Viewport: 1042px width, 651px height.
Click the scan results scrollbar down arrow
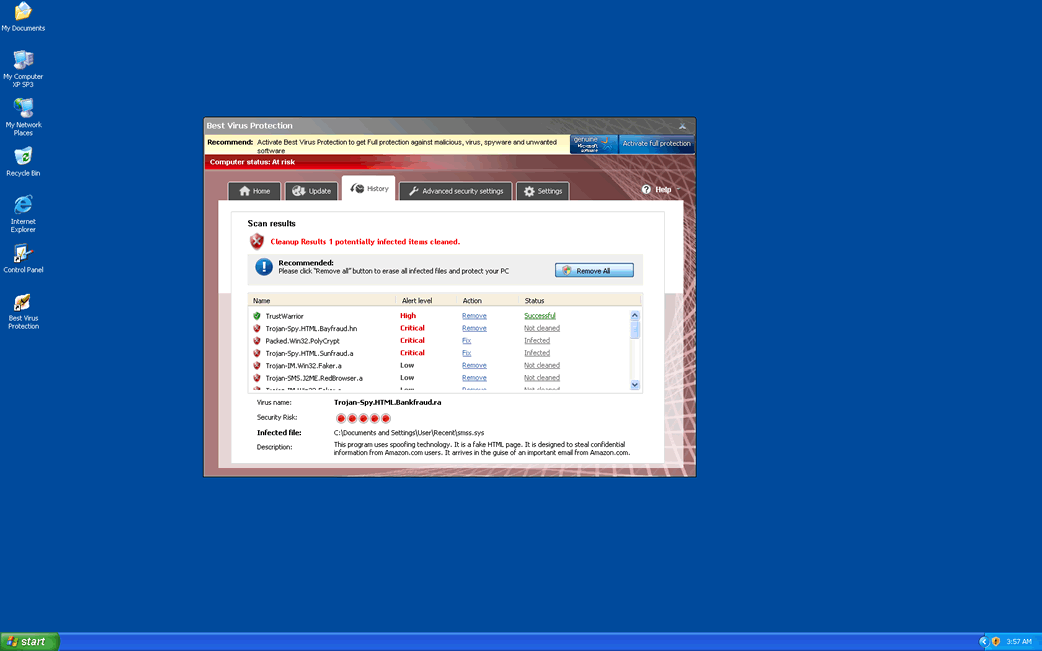point(635,385)
